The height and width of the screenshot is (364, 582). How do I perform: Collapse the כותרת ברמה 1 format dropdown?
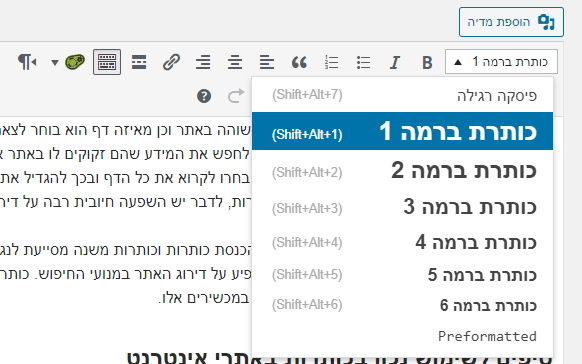click(501, 62)
